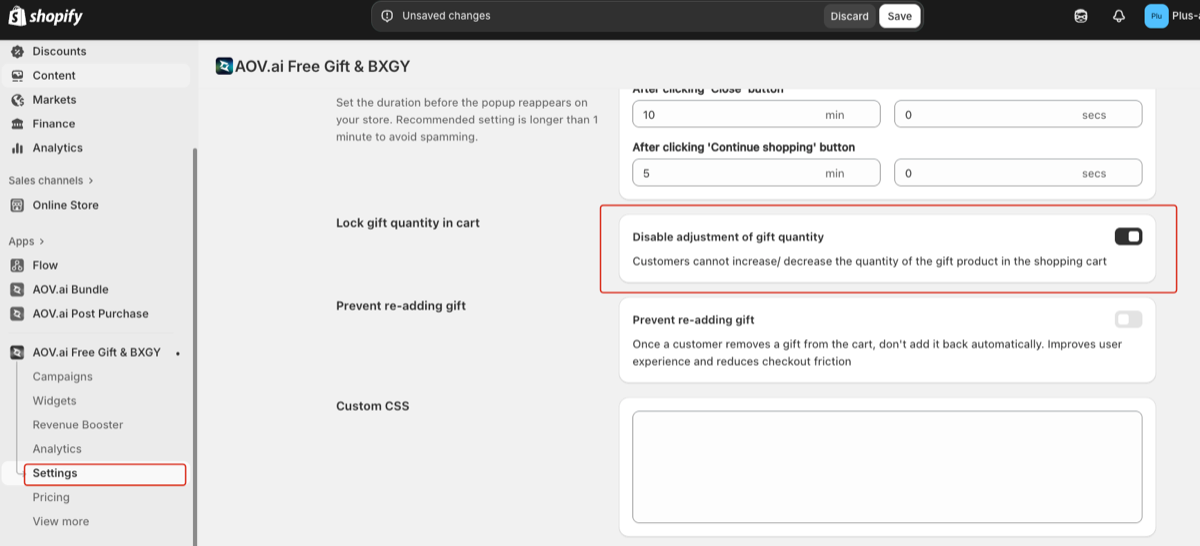The width and height of the screenshot is (1200, 546).
Task: Click the Flow app icon
Action: pyautogui.click(x=16, y=265)
